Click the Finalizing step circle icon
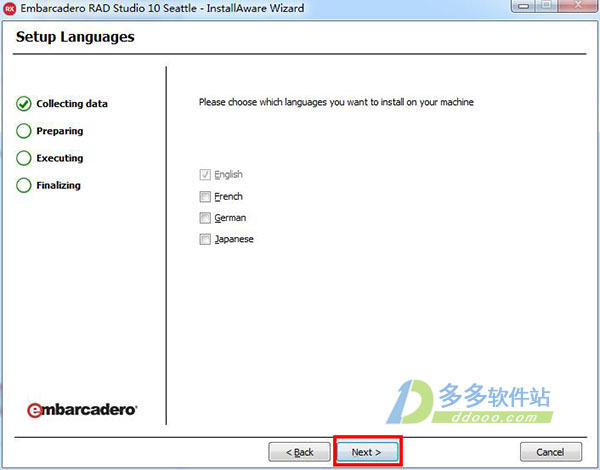The height and width of the screenshot is (470, 600). [24, 185]
